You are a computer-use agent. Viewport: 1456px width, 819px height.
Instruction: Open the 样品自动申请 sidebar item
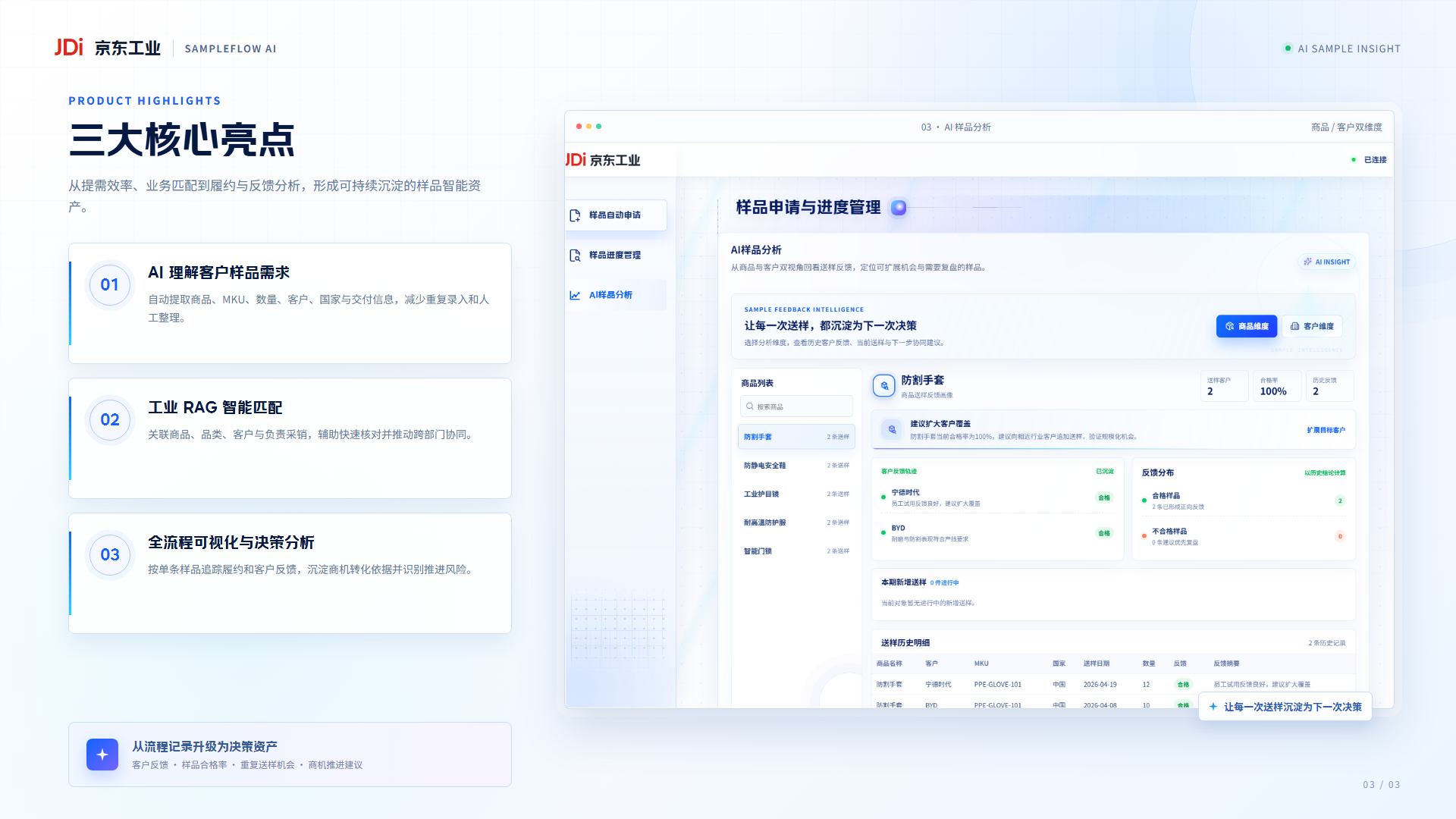[617, 215]
